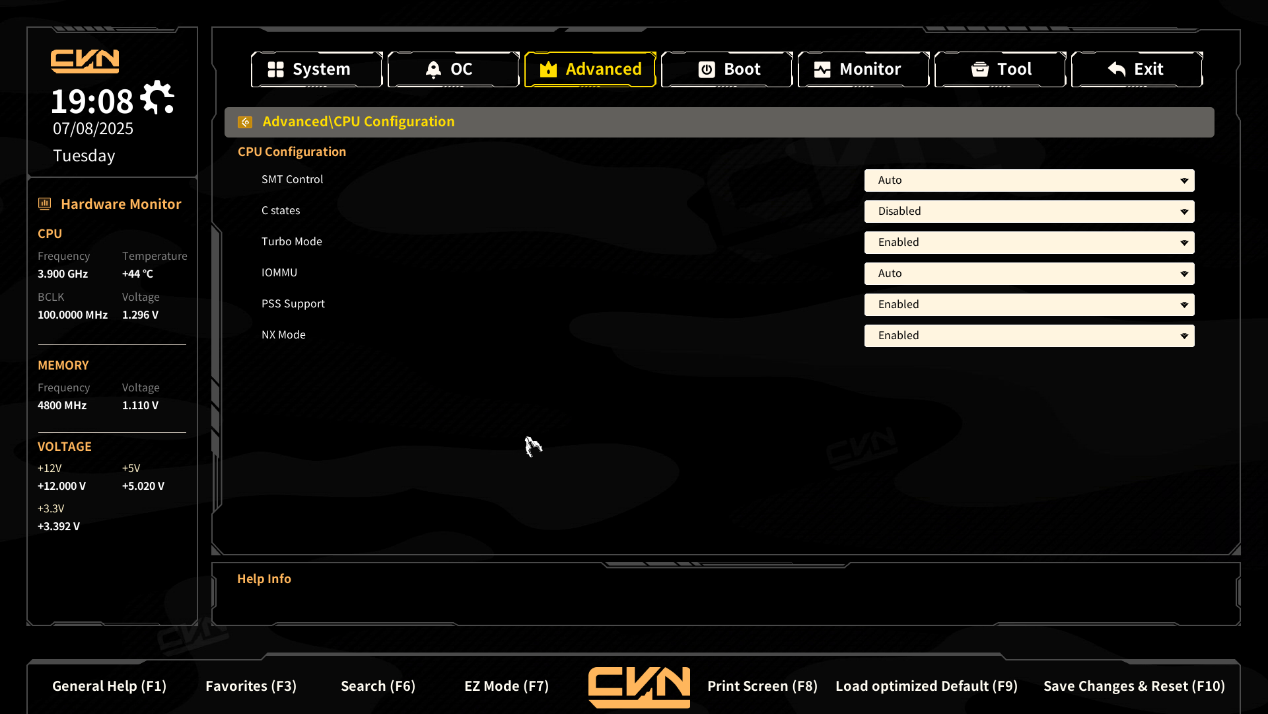Switch to EZ Mode (F7)
Screen dimensions: 1268x714
pos(507,686)
